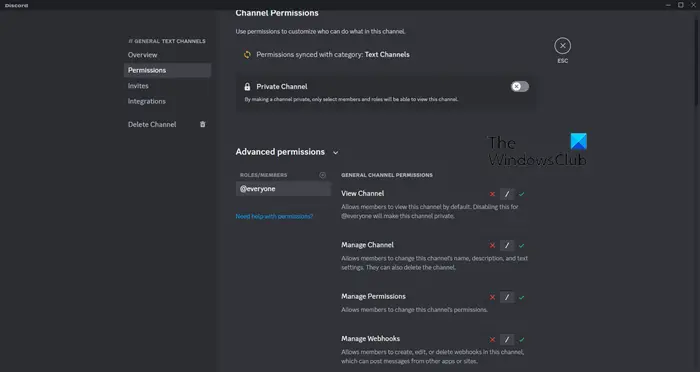The image size is (700, 372).
Task: Click the Private Channel label
Action: coord(282,87)
